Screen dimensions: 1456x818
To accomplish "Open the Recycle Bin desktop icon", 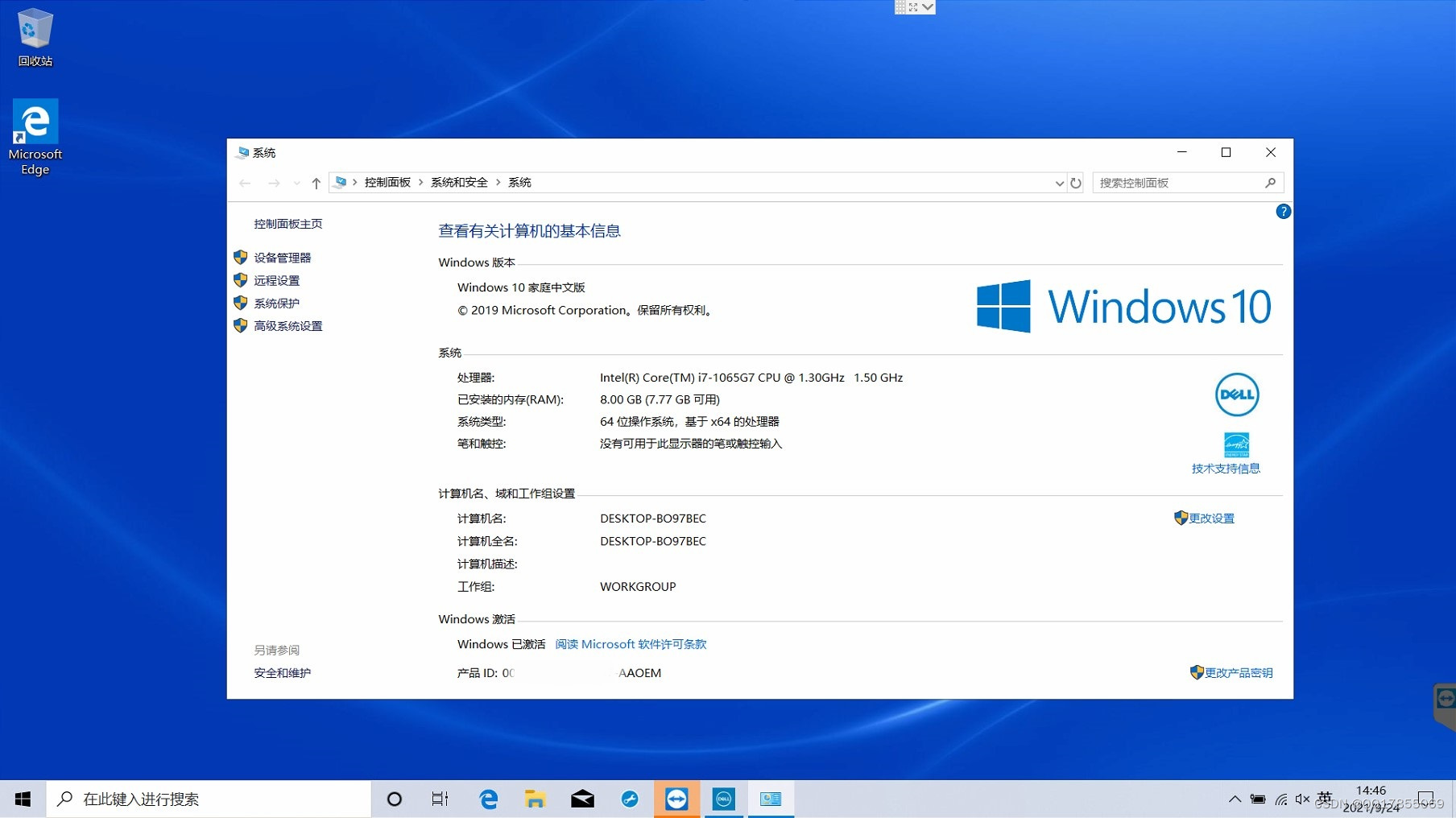I will [x=35, y=37].
